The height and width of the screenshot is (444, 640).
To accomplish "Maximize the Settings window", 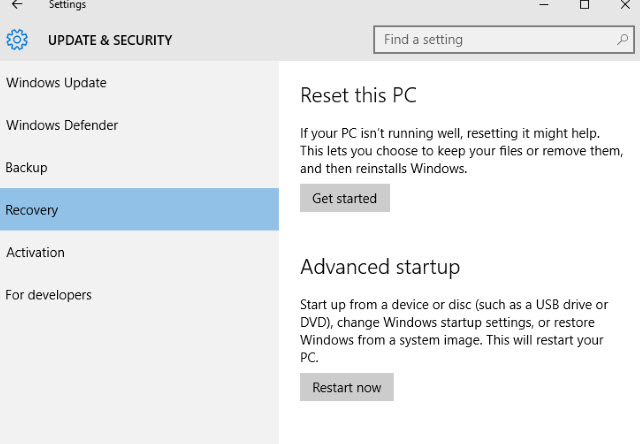I will [584, 4].
